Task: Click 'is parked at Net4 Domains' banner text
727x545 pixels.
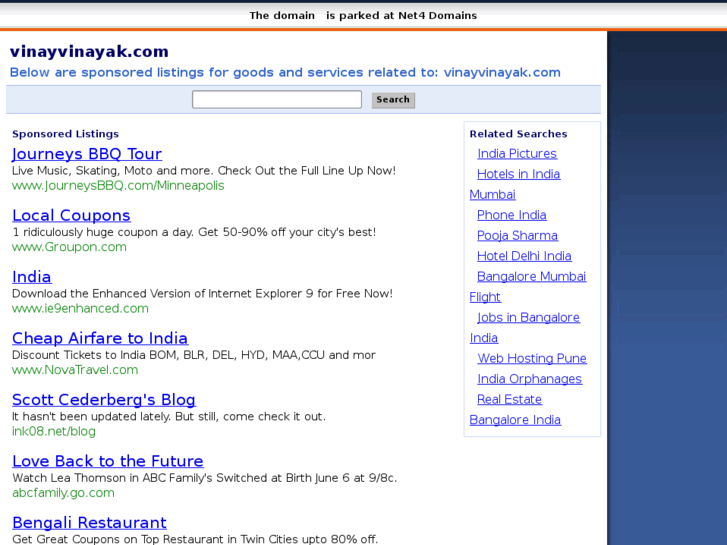Action: coord(402,16)
